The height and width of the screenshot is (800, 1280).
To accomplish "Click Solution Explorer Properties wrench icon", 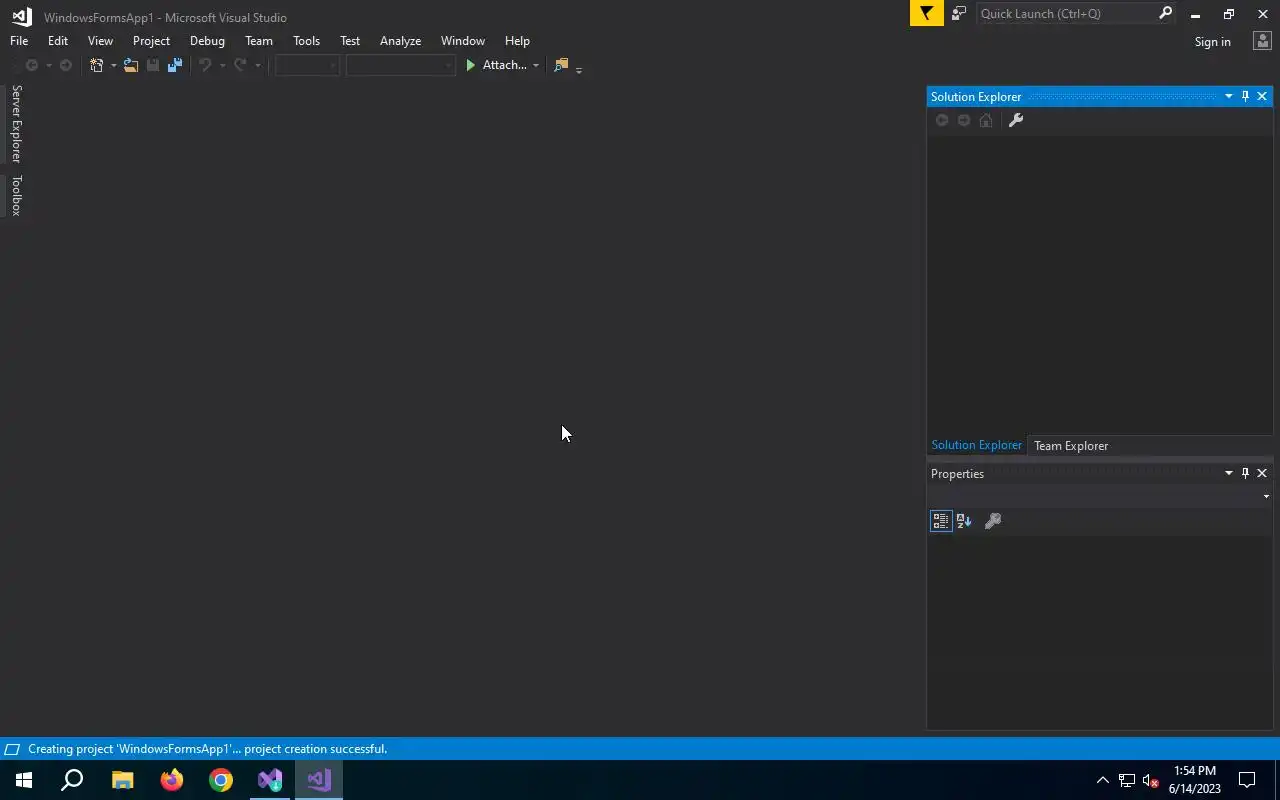I will pos(1016,120).
